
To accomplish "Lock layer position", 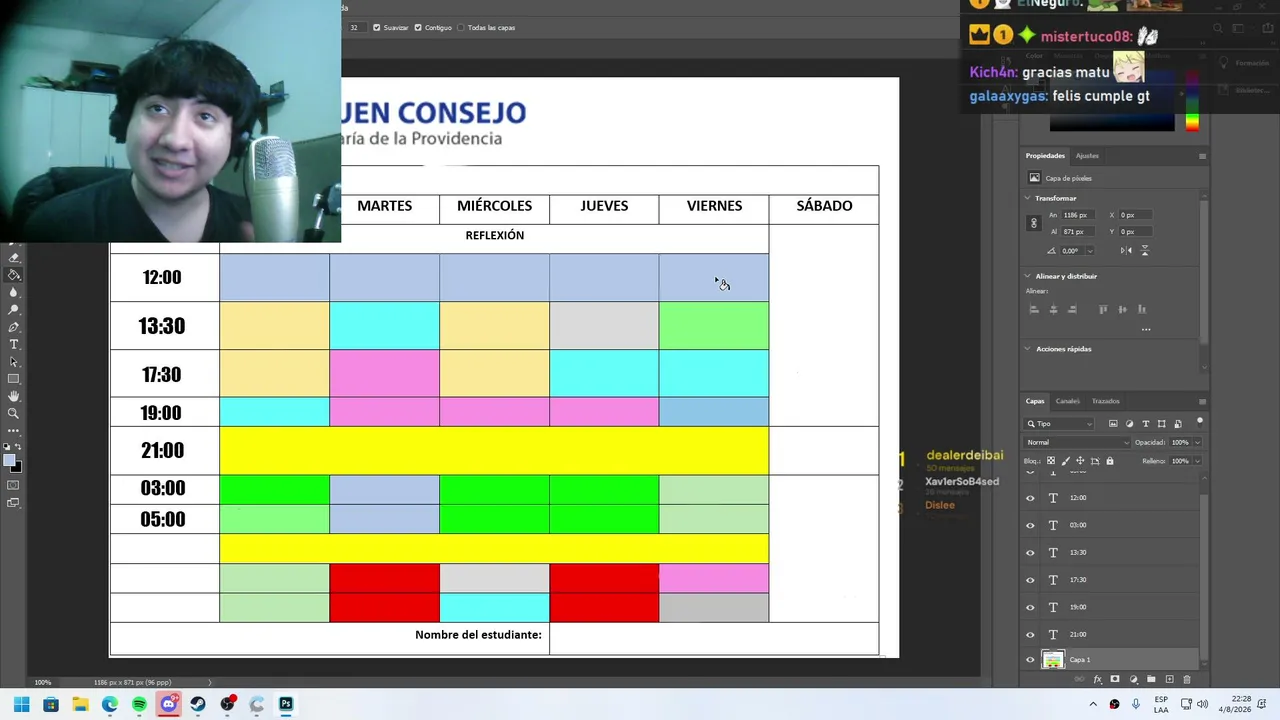I will pyautogui.click(x=1080, y=461).
